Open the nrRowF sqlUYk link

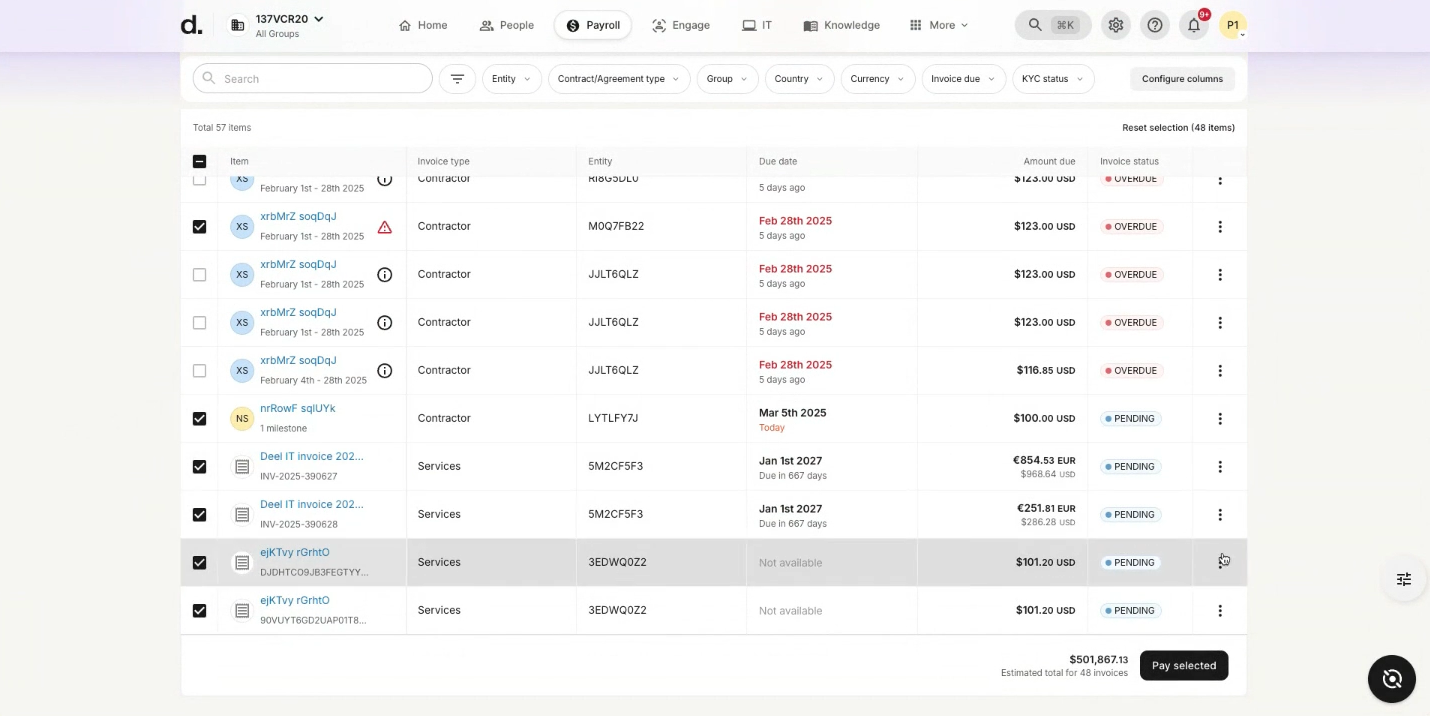tap(297, 409)
